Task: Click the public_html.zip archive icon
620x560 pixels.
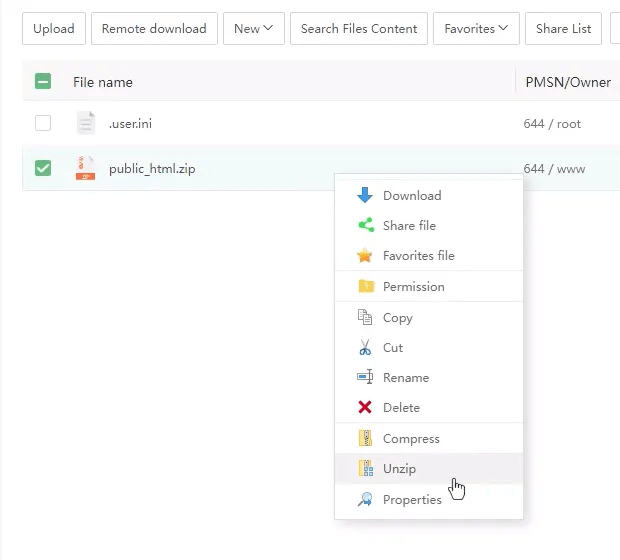Action: tap(85, 168)
